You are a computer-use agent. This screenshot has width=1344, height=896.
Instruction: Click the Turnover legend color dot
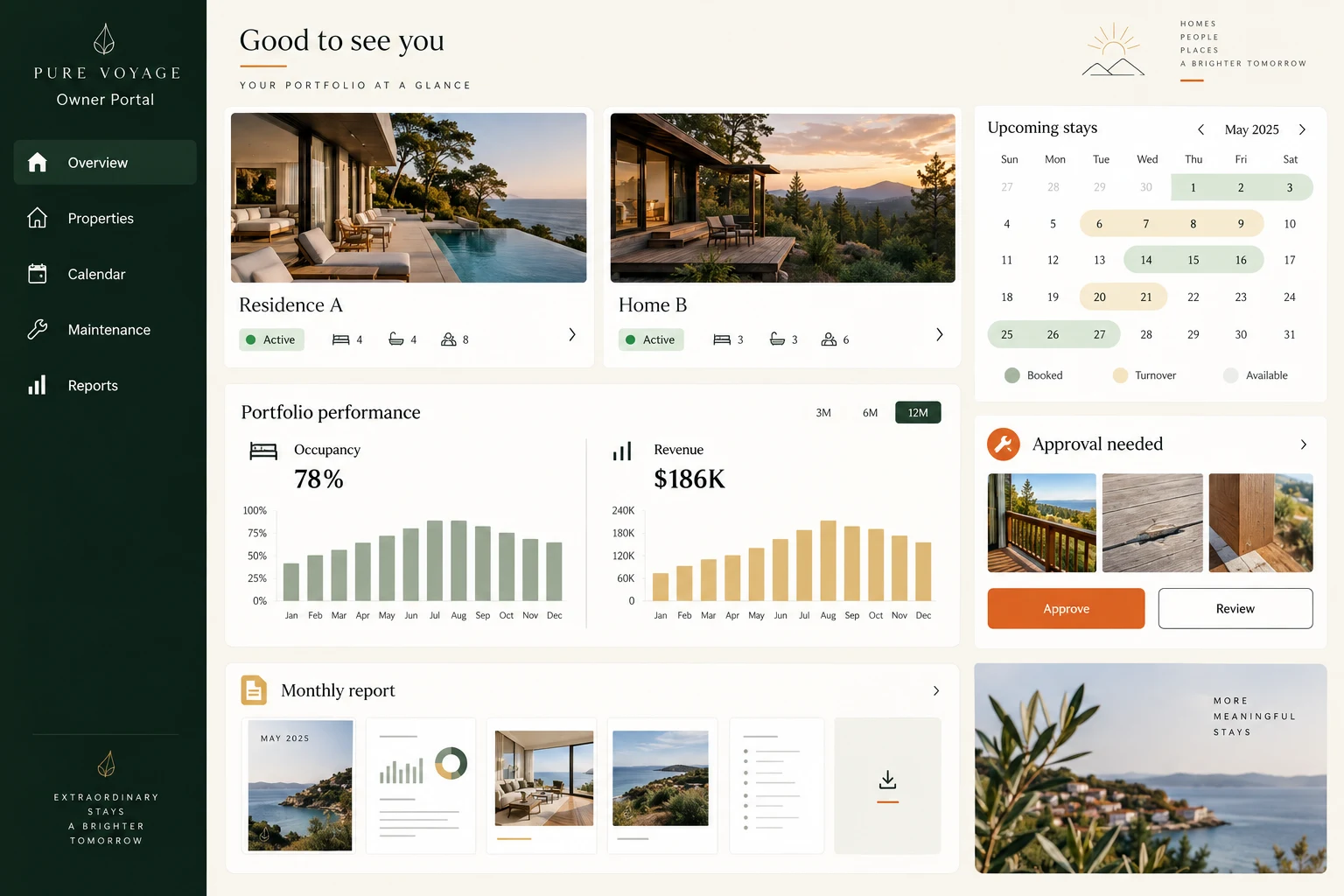pyautogui.click(x=1120, y=375)
